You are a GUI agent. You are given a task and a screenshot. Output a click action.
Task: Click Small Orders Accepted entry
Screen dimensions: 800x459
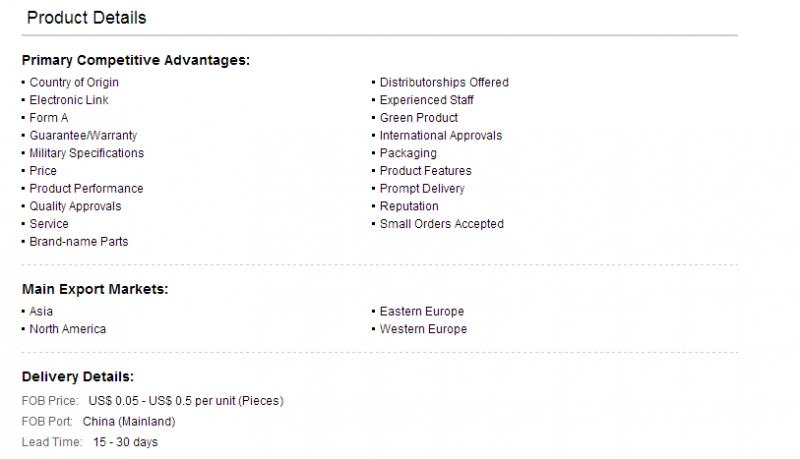point(442,224)
